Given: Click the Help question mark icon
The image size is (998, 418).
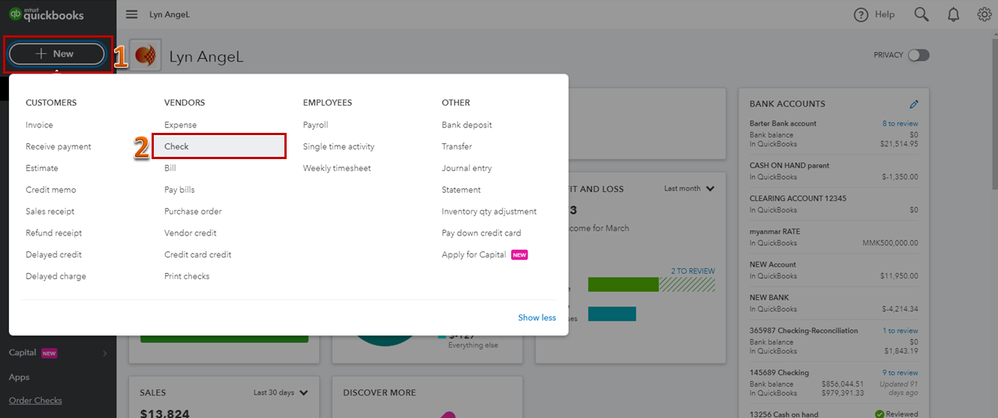Looking at the screenshot, I should [x=861, y=15].
